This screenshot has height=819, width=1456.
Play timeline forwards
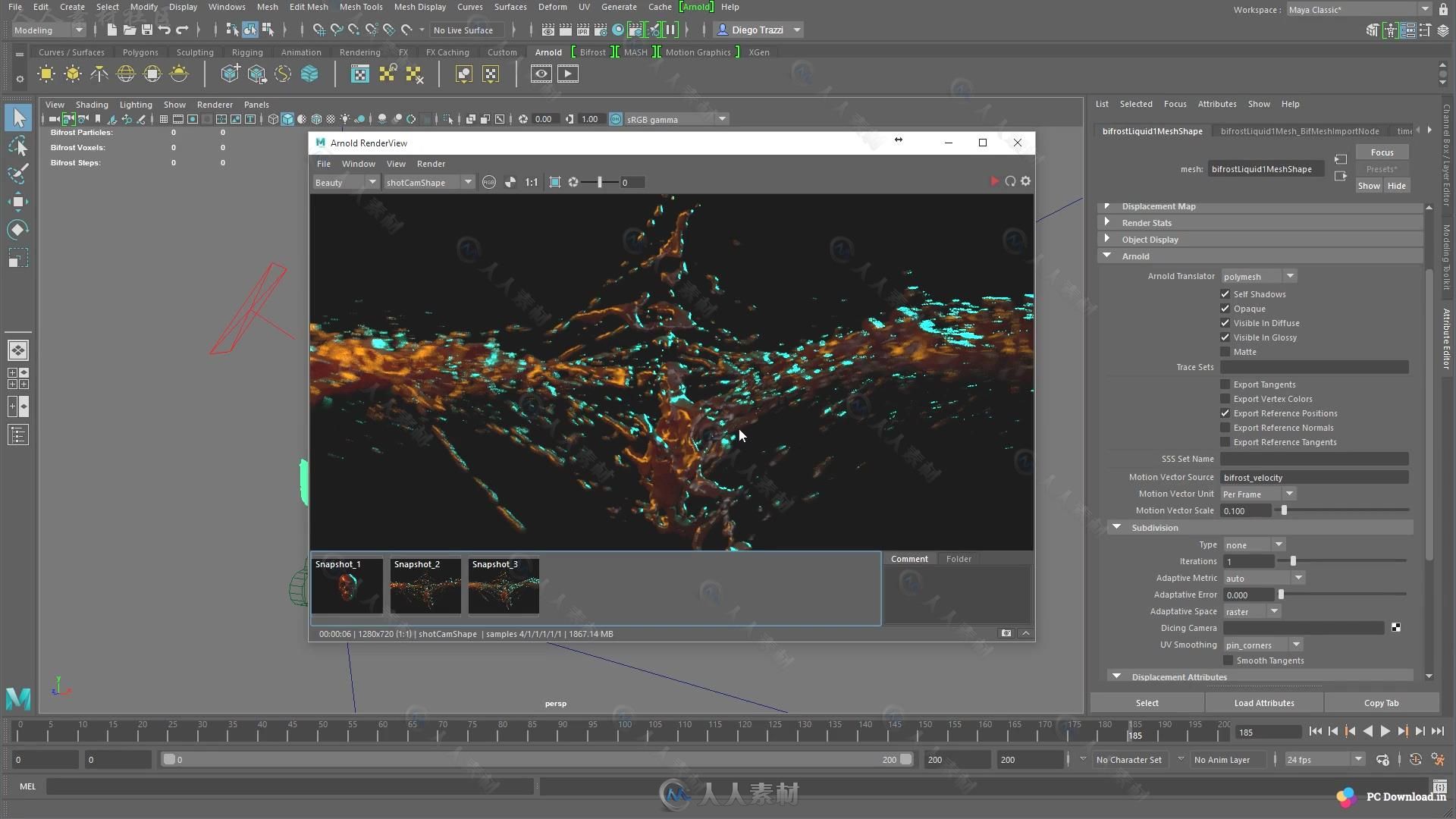pyautogui.click(x=1385, y=732)
